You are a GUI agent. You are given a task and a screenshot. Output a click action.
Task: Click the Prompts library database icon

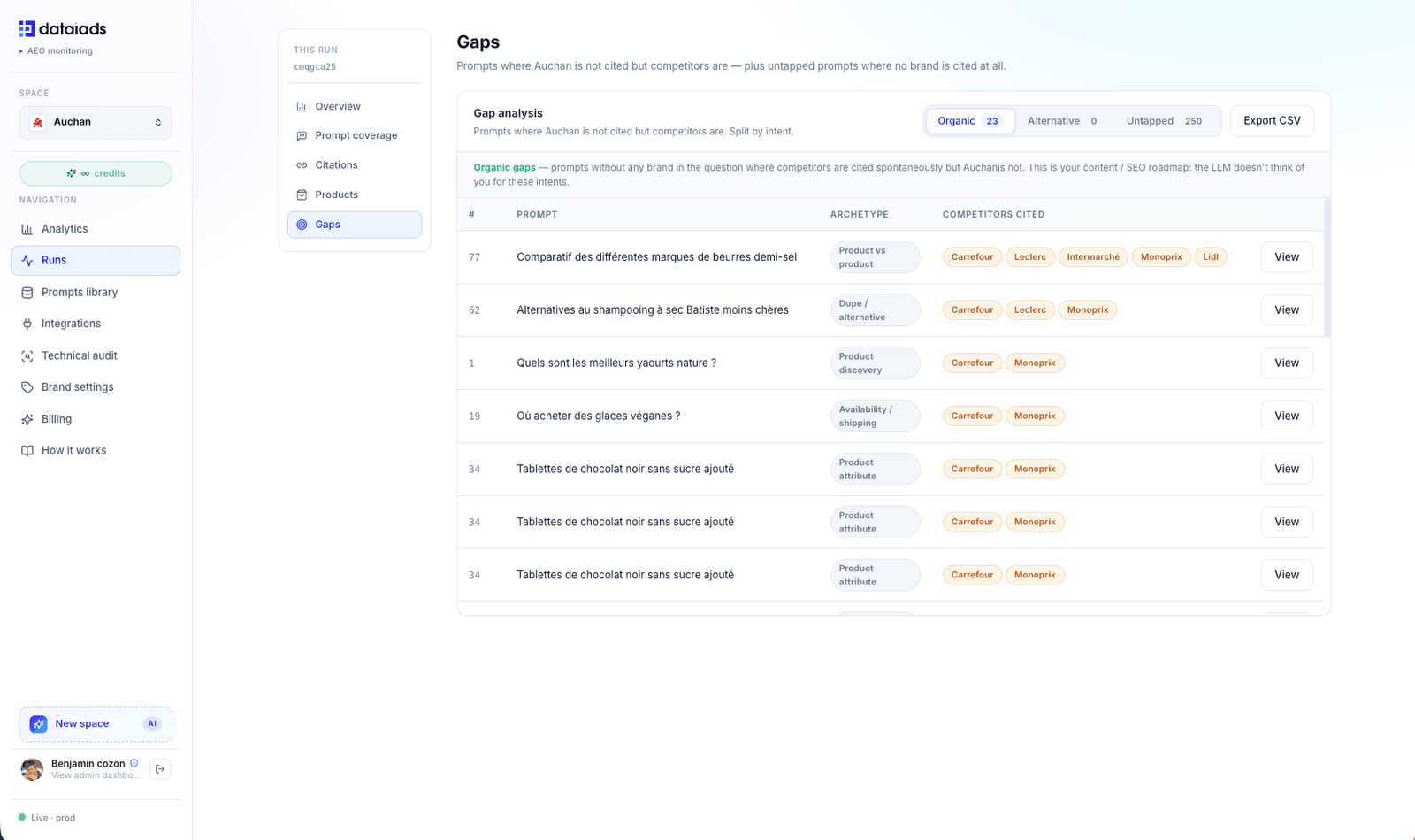[x=27, y=293]
